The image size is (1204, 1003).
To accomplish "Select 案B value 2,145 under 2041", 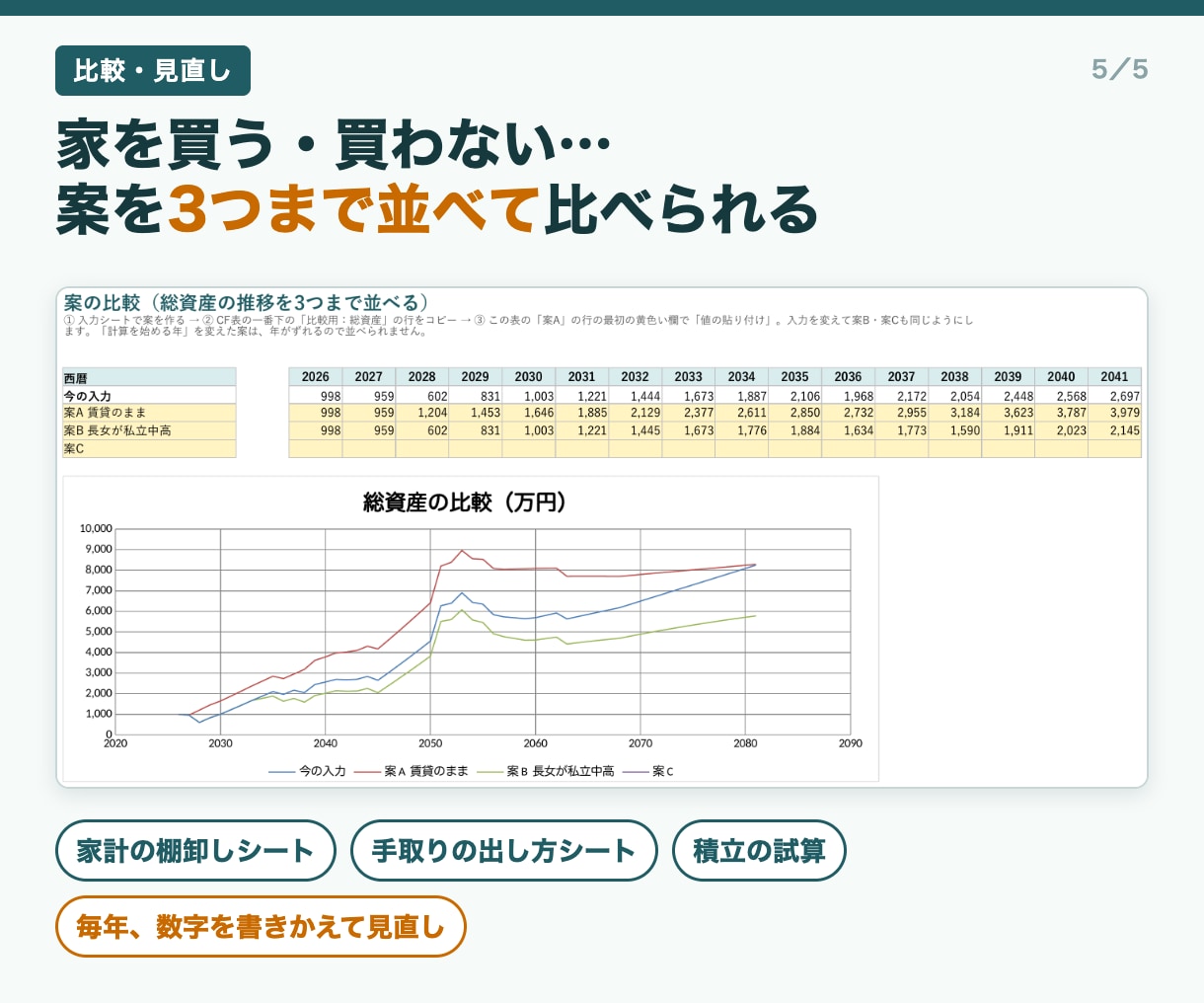I will (1115, 430).
